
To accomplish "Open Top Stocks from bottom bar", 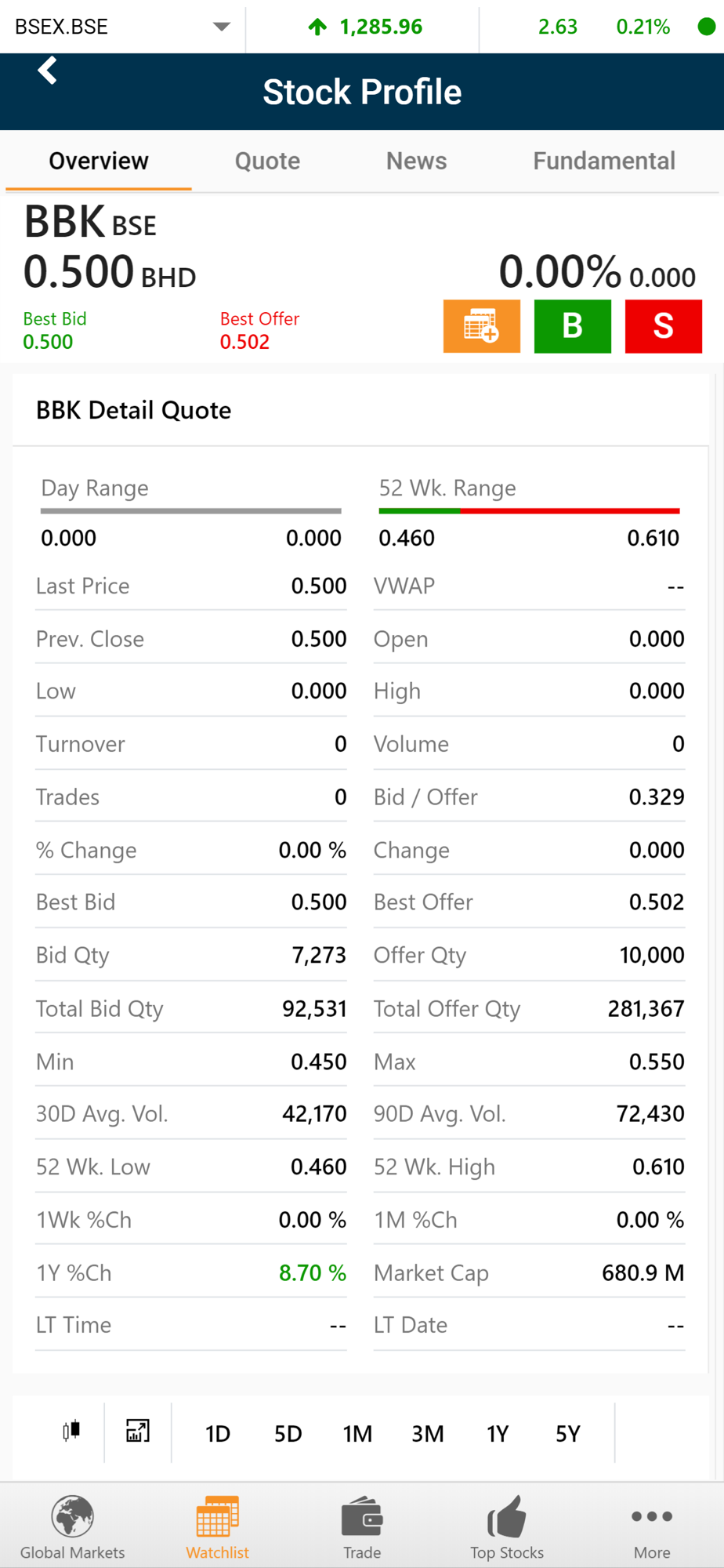I will (x=507, y=1526).
